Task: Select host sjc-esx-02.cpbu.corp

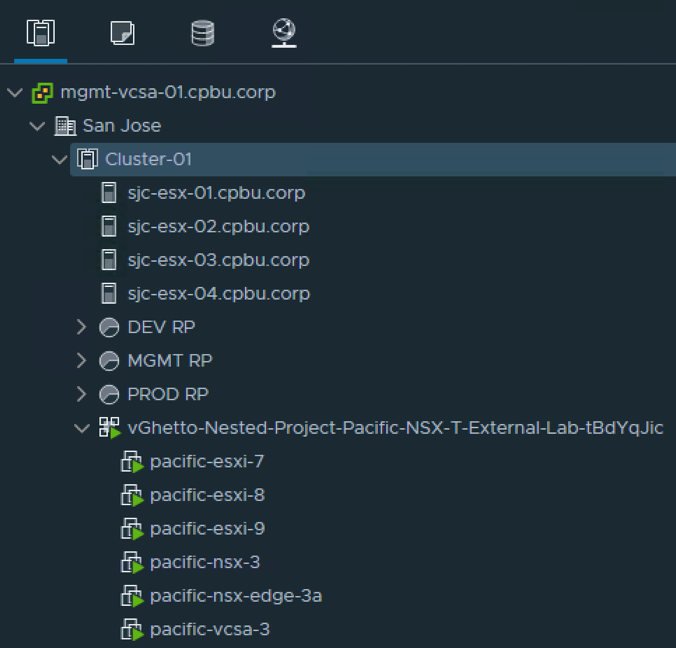Action: [x=219, y=227]
